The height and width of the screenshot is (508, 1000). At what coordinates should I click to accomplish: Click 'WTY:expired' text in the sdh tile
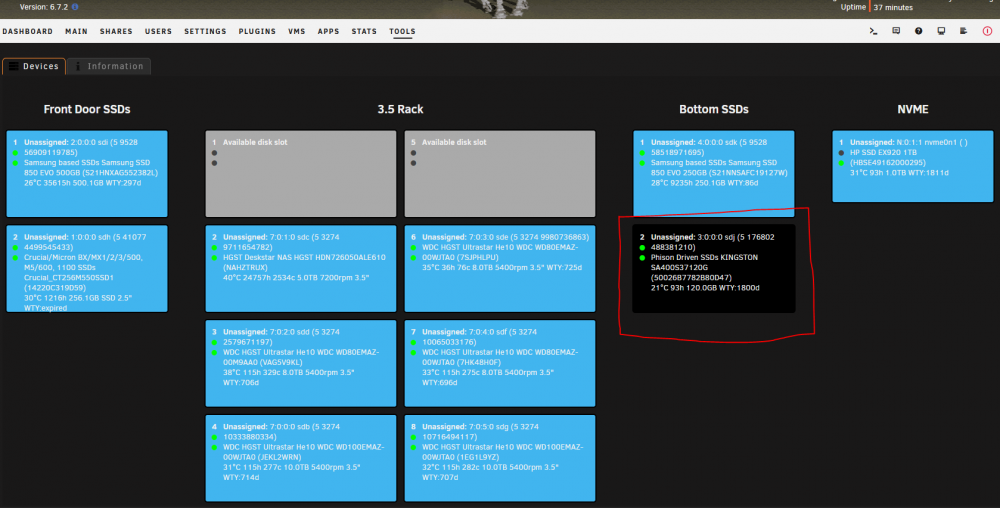tap(45, 308)
